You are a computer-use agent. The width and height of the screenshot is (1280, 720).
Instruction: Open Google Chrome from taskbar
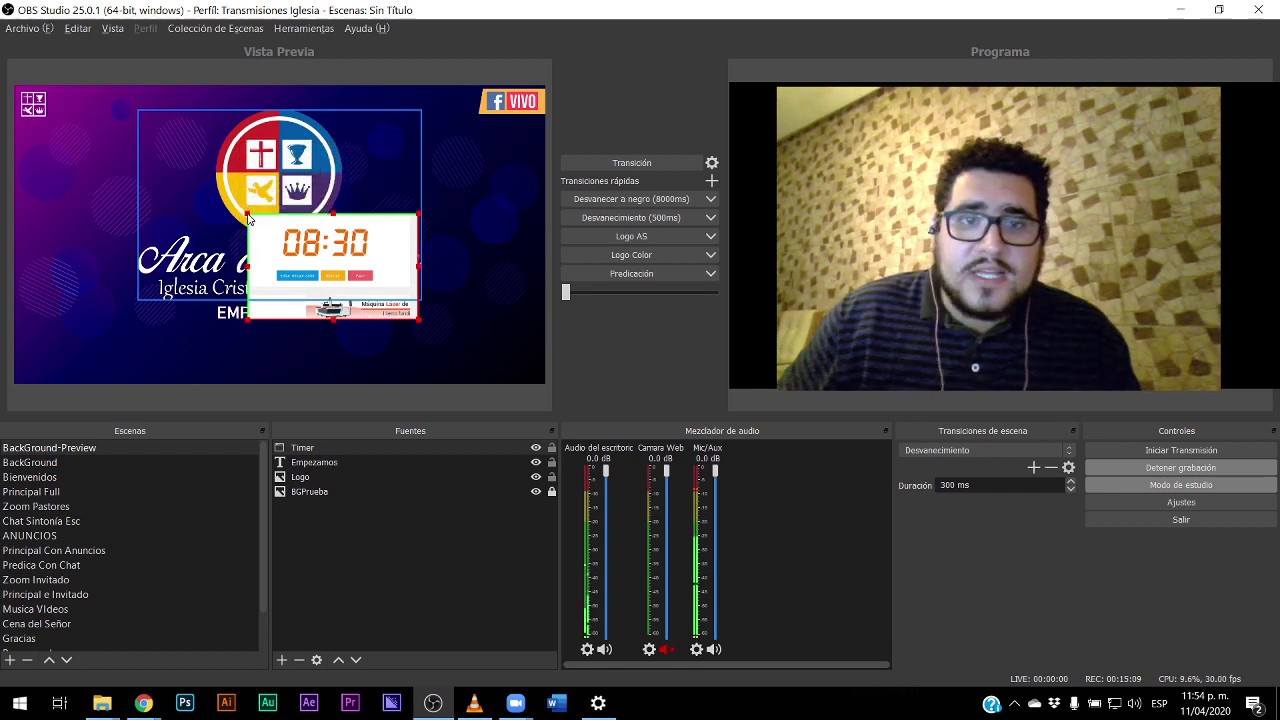(x=144, y=703)
